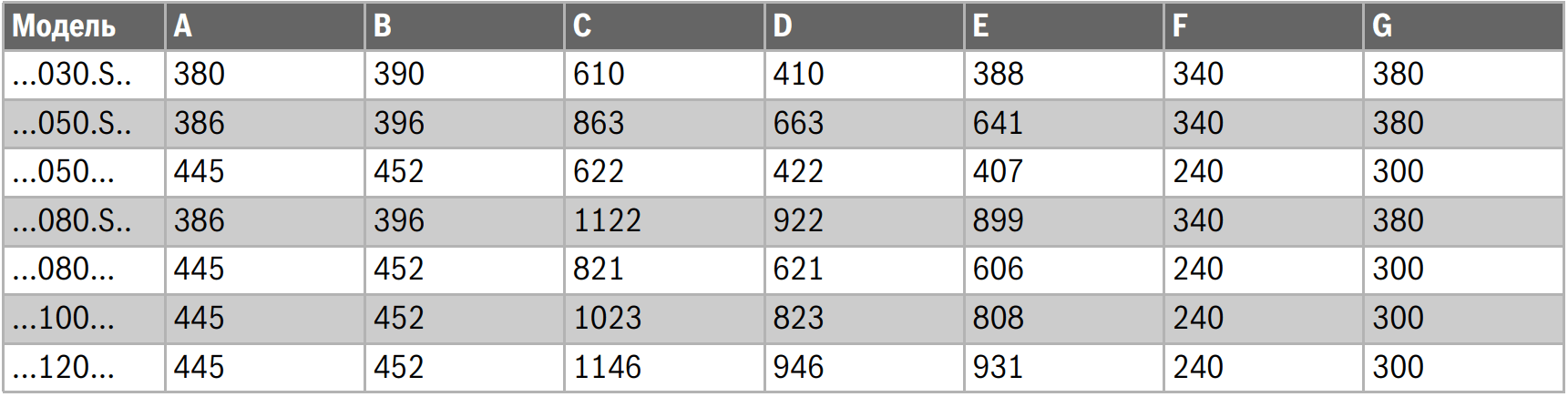The image size is (1568, 397).
Task: Select column header A
Action: pyautogui.click(x=183, y=25)
